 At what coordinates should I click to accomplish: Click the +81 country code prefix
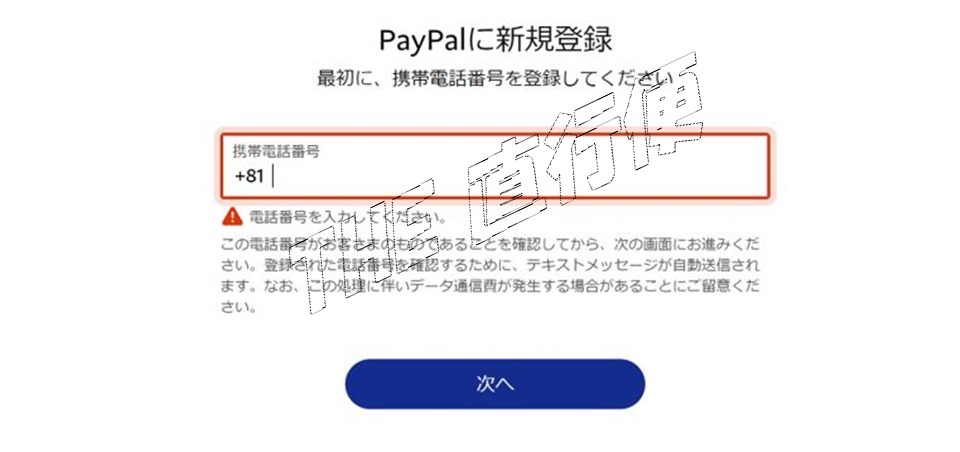point(249,176)
